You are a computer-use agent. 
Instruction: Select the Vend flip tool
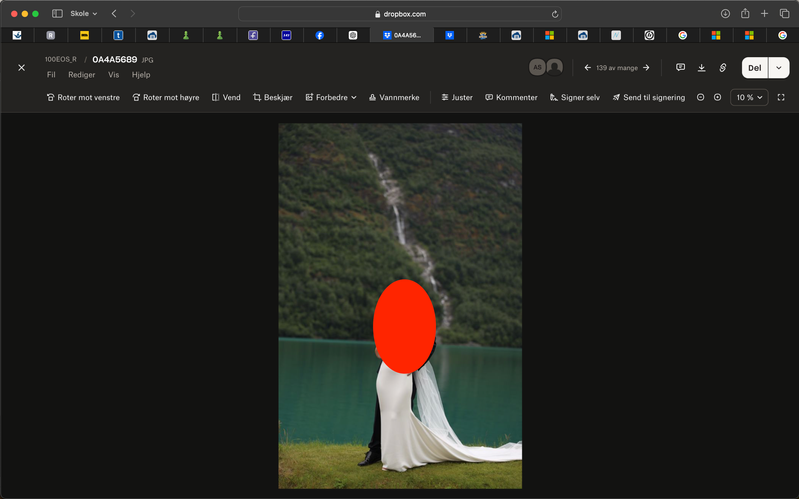tap(226, 98)
